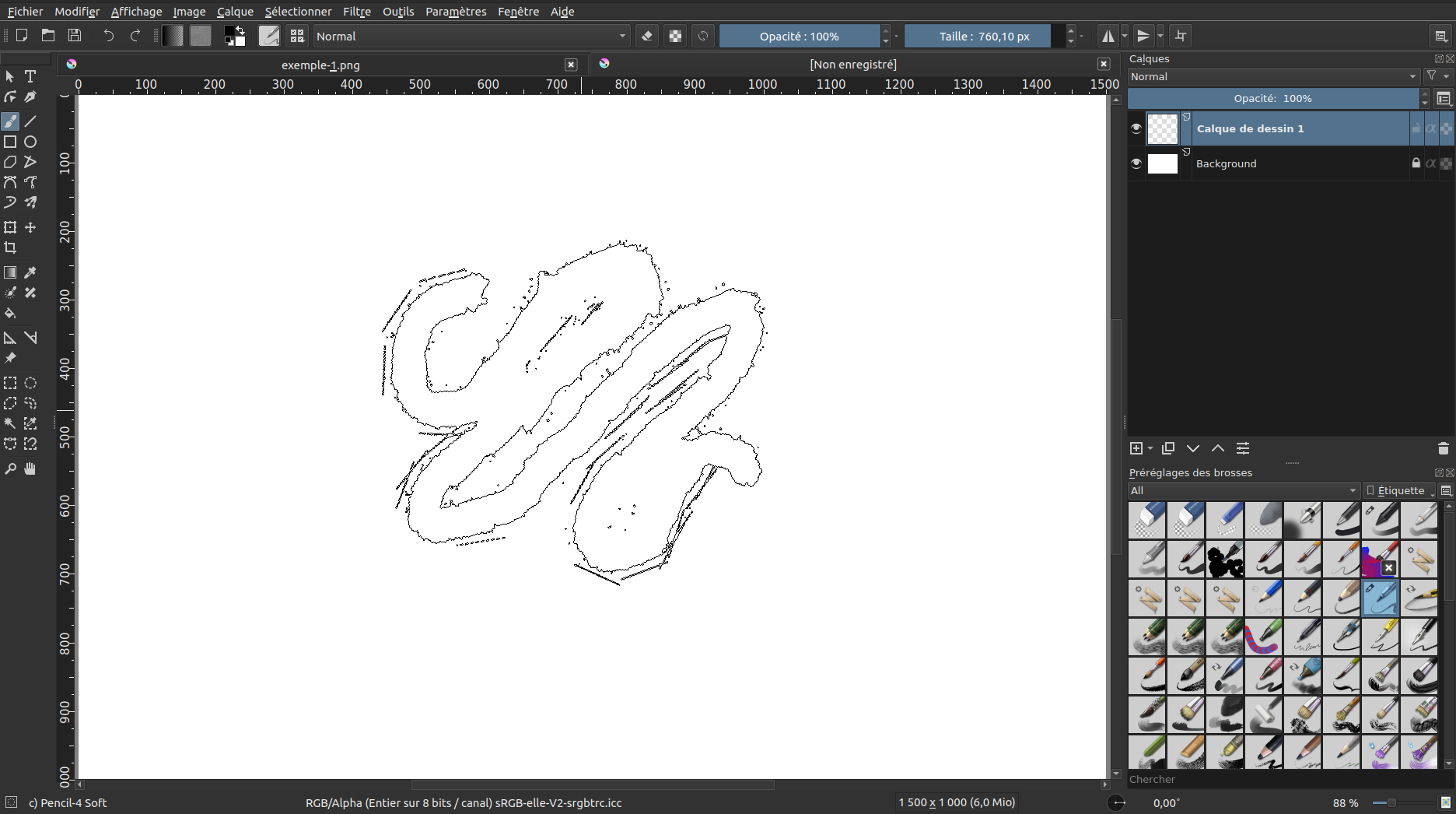Image resolution: width=1456 pixels, height=814 pixels.
Task: Toggle eraser mode in top toolbar
Action: coord(646,36)
